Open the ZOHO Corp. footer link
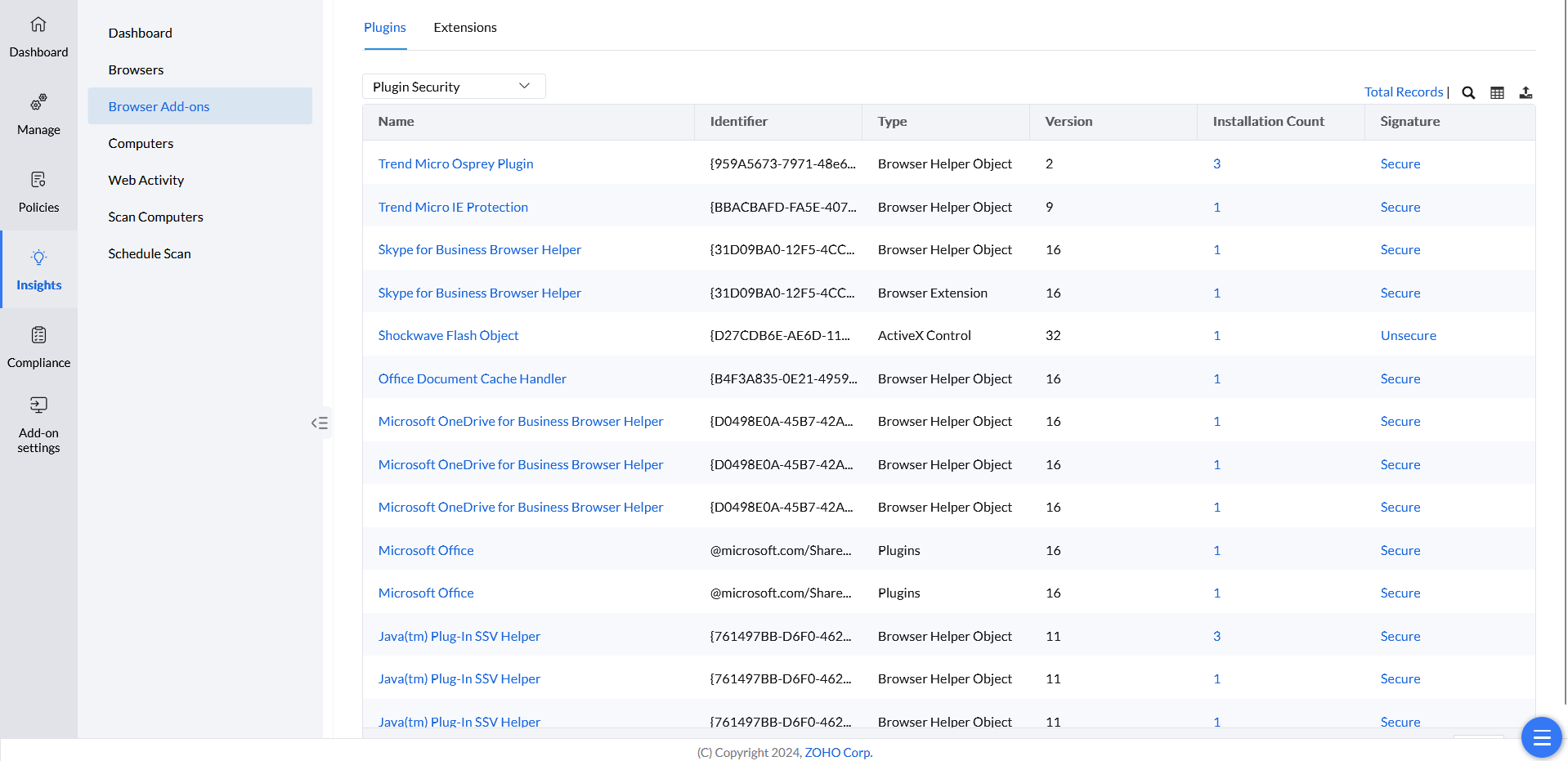 [x=838, y=752]
